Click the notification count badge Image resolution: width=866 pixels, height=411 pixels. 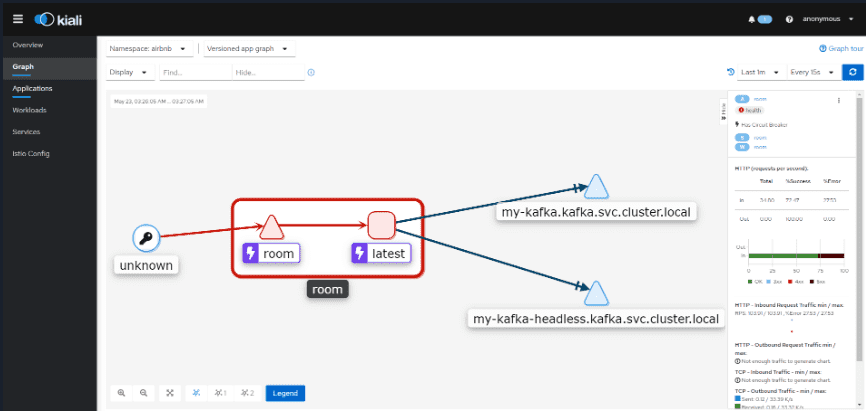(765, 19)
